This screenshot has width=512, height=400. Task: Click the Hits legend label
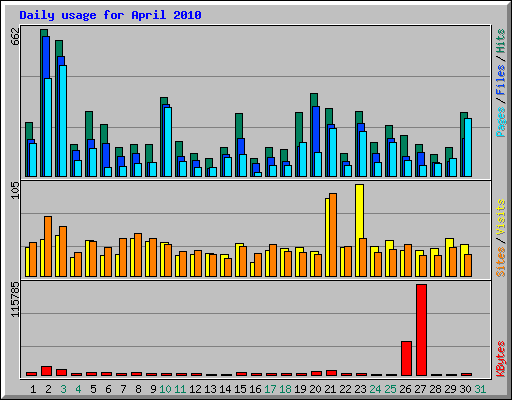(500, 41)
